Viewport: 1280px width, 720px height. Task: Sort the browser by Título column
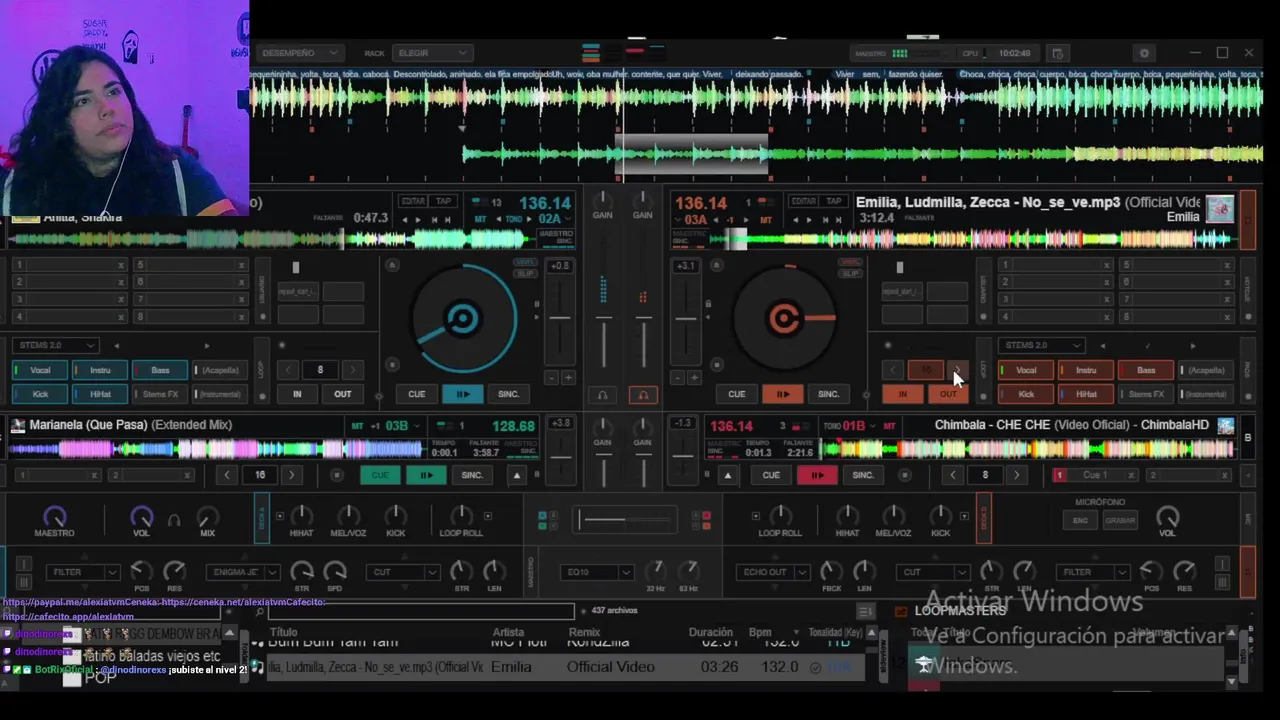click(x=283, y=632)
